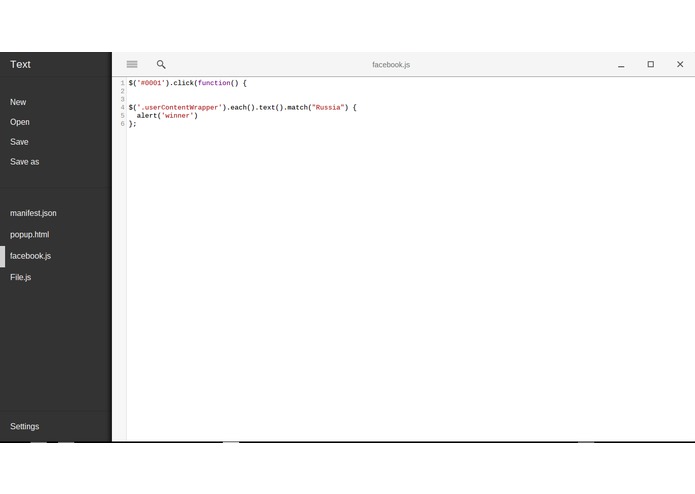Save the current file

click(x=19, y=142)
